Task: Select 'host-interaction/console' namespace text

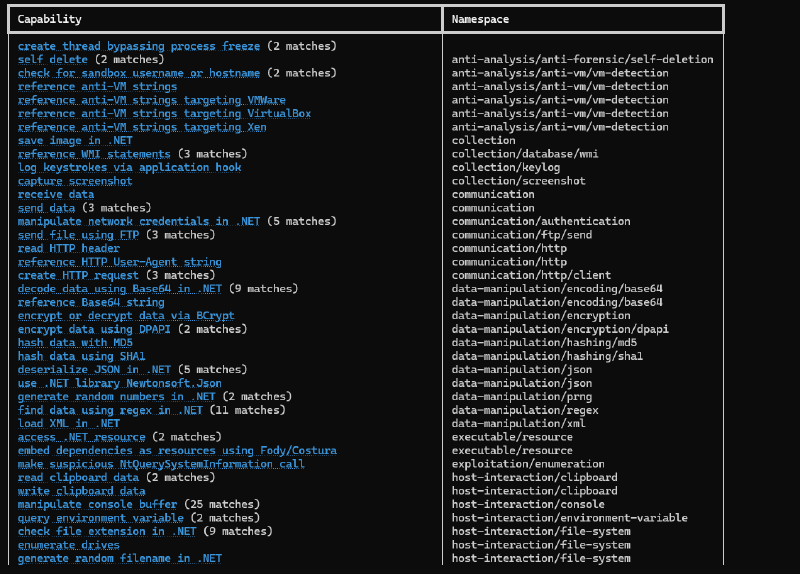Action: pos(528,505)
